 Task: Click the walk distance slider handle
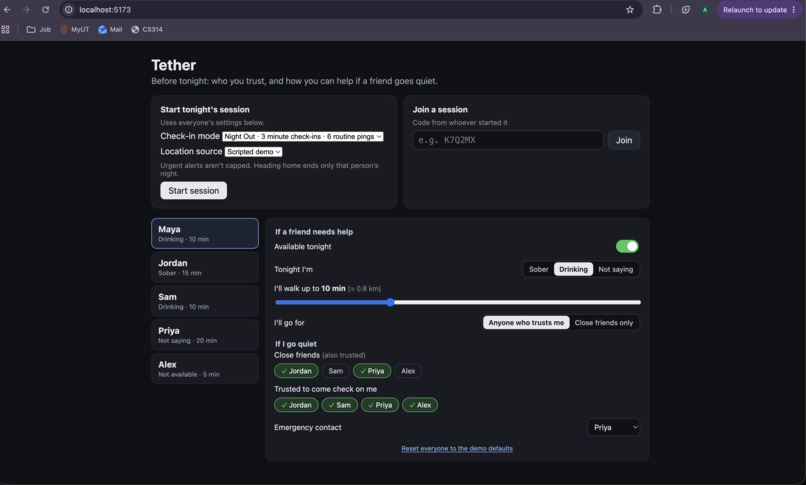point(391,302)
